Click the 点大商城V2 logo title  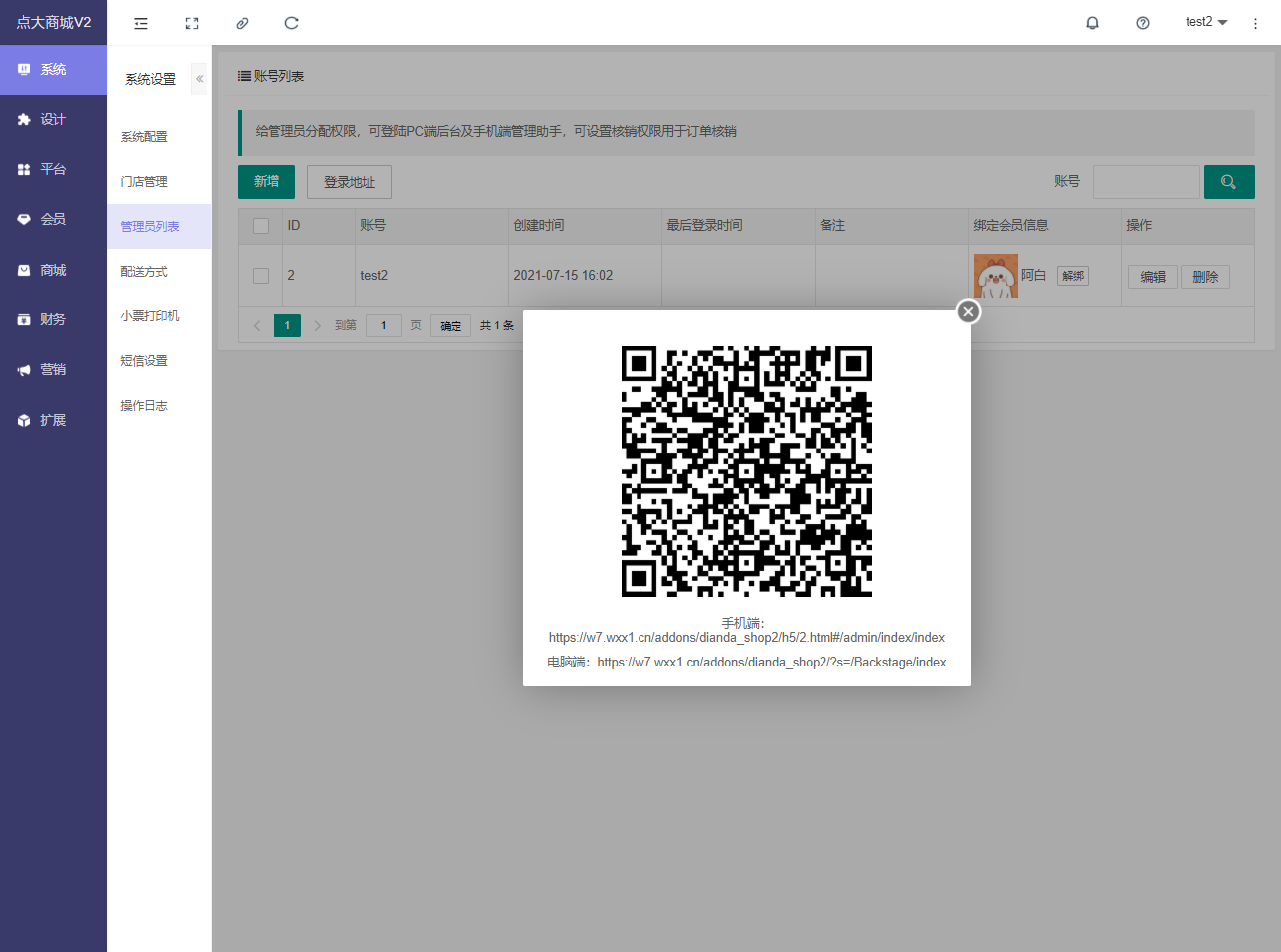54,22
